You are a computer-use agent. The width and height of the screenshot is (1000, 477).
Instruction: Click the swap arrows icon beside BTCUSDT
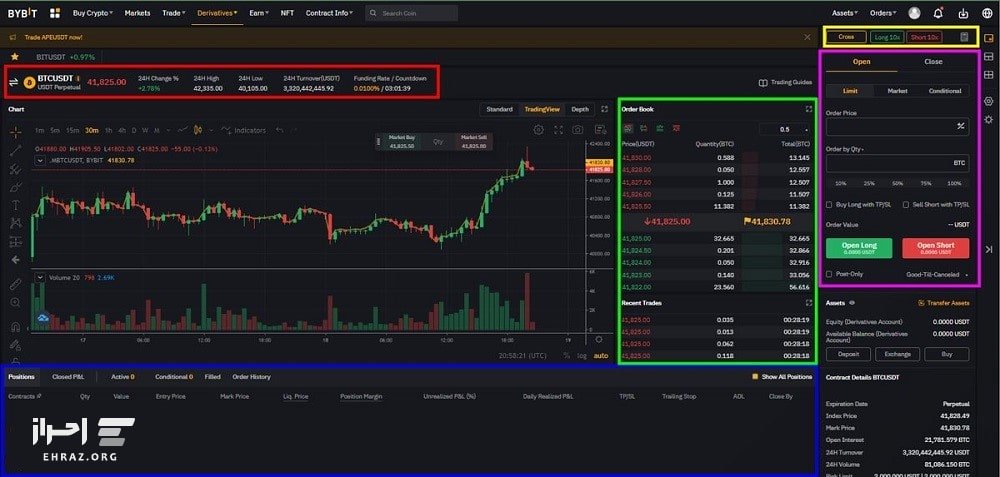tap(13, 82)
